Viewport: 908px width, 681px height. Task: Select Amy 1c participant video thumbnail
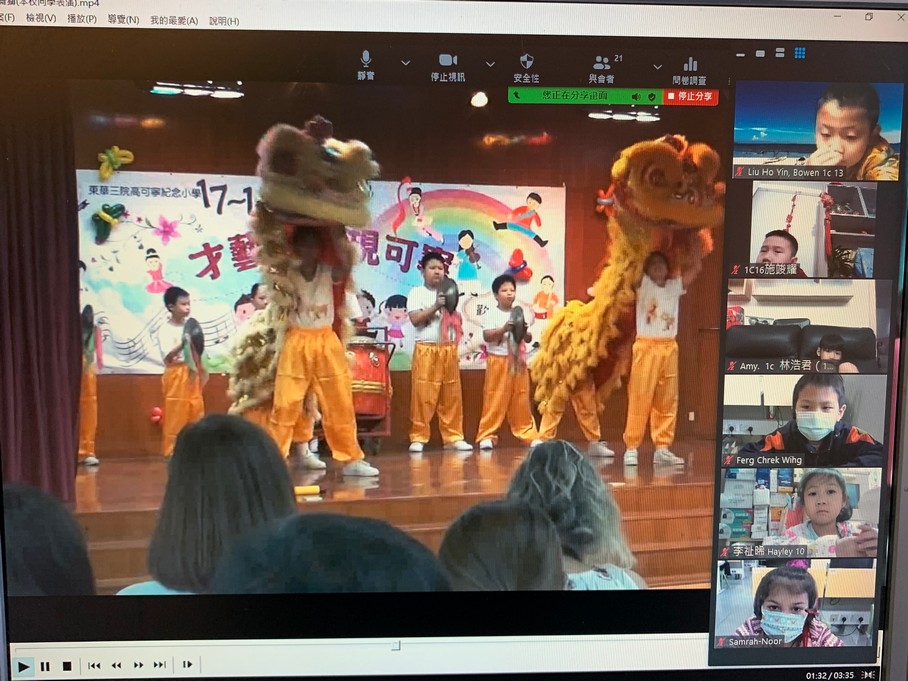pos(806,326)
